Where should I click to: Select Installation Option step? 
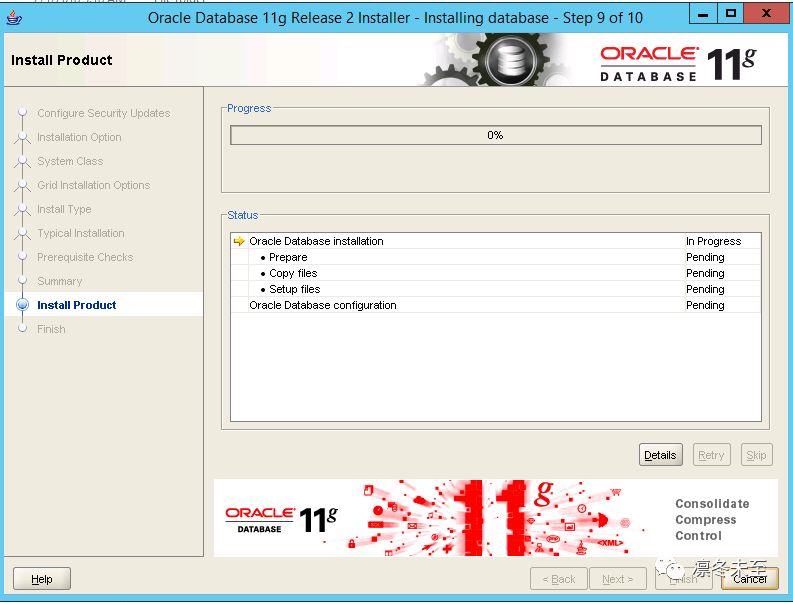[x=79, y=137]
